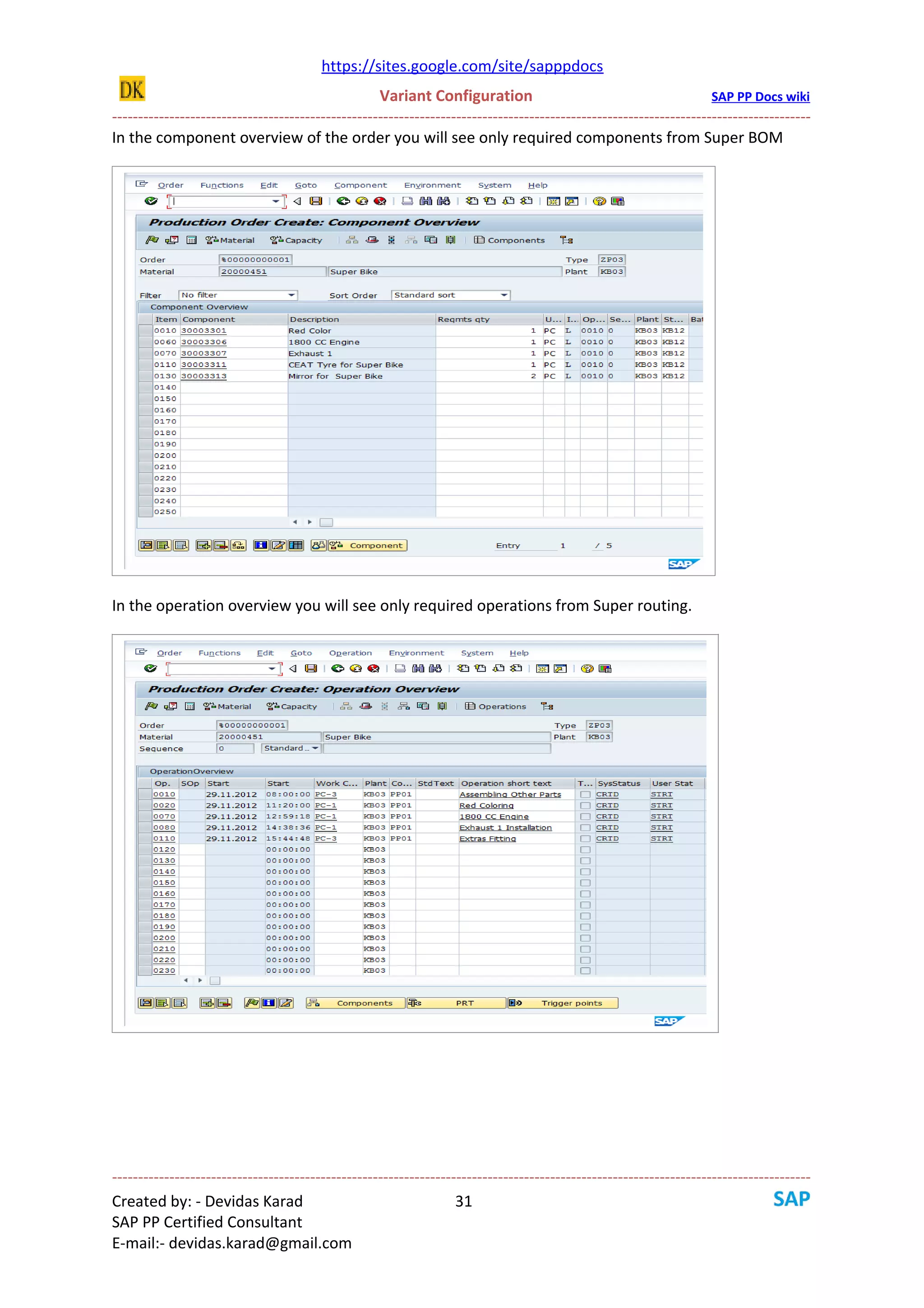Tick checkbox in Extras Fitting row
The width and height of the screenshot is (924, 1308).
coord(585,839)
